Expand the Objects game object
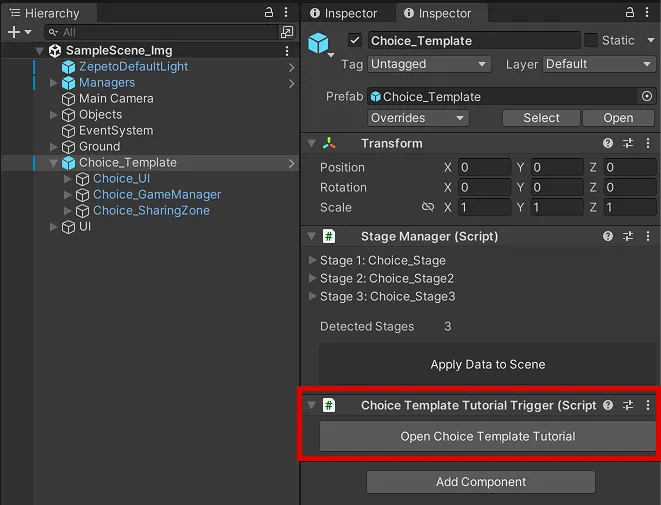661x505 pixels. coord(53,115)
